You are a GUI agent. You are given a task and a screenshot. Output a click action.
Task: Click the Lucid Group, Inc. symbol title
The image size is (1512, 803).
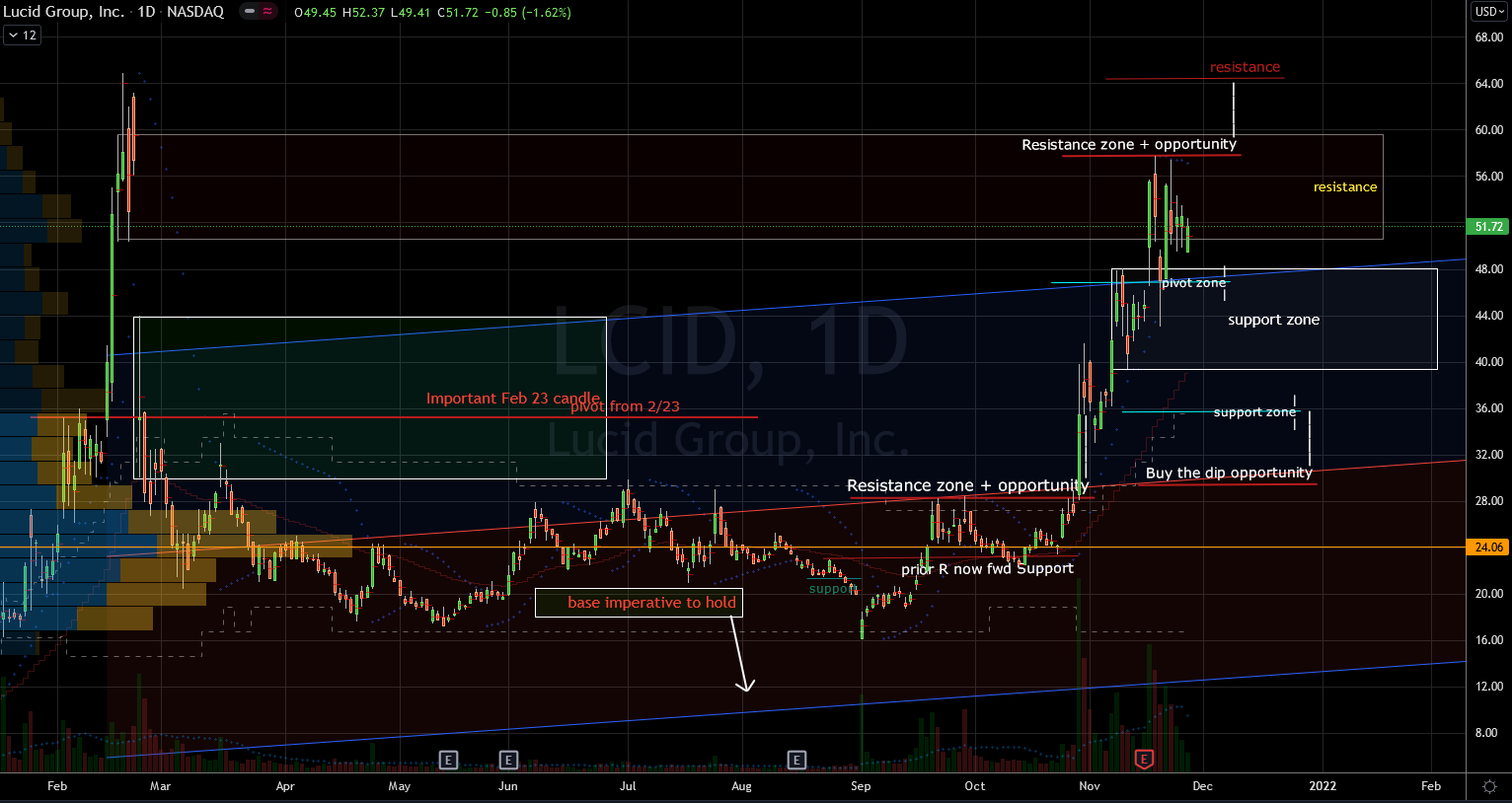click(x=63, y=12)
